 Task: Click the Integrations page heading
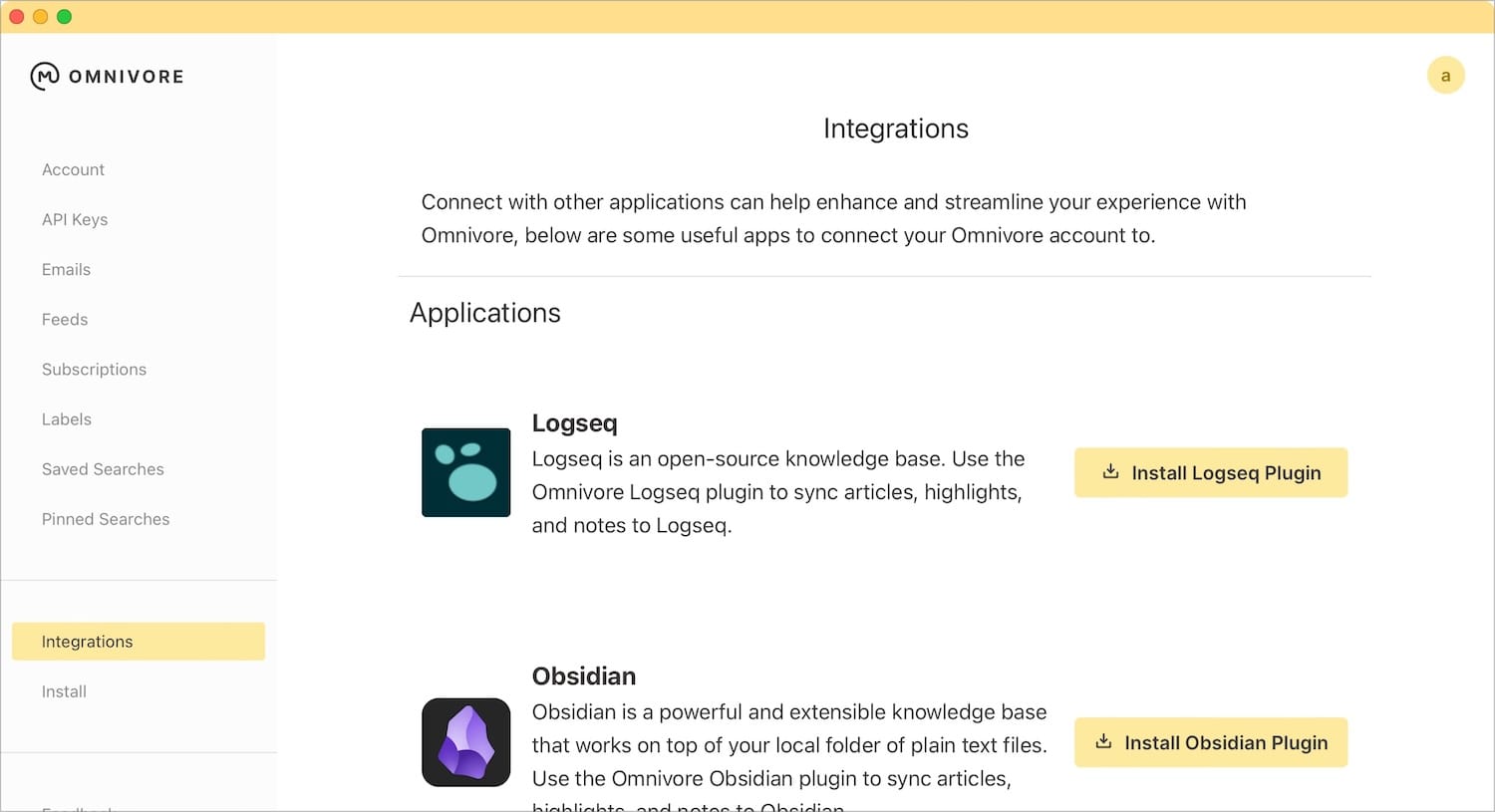(896, 129)
